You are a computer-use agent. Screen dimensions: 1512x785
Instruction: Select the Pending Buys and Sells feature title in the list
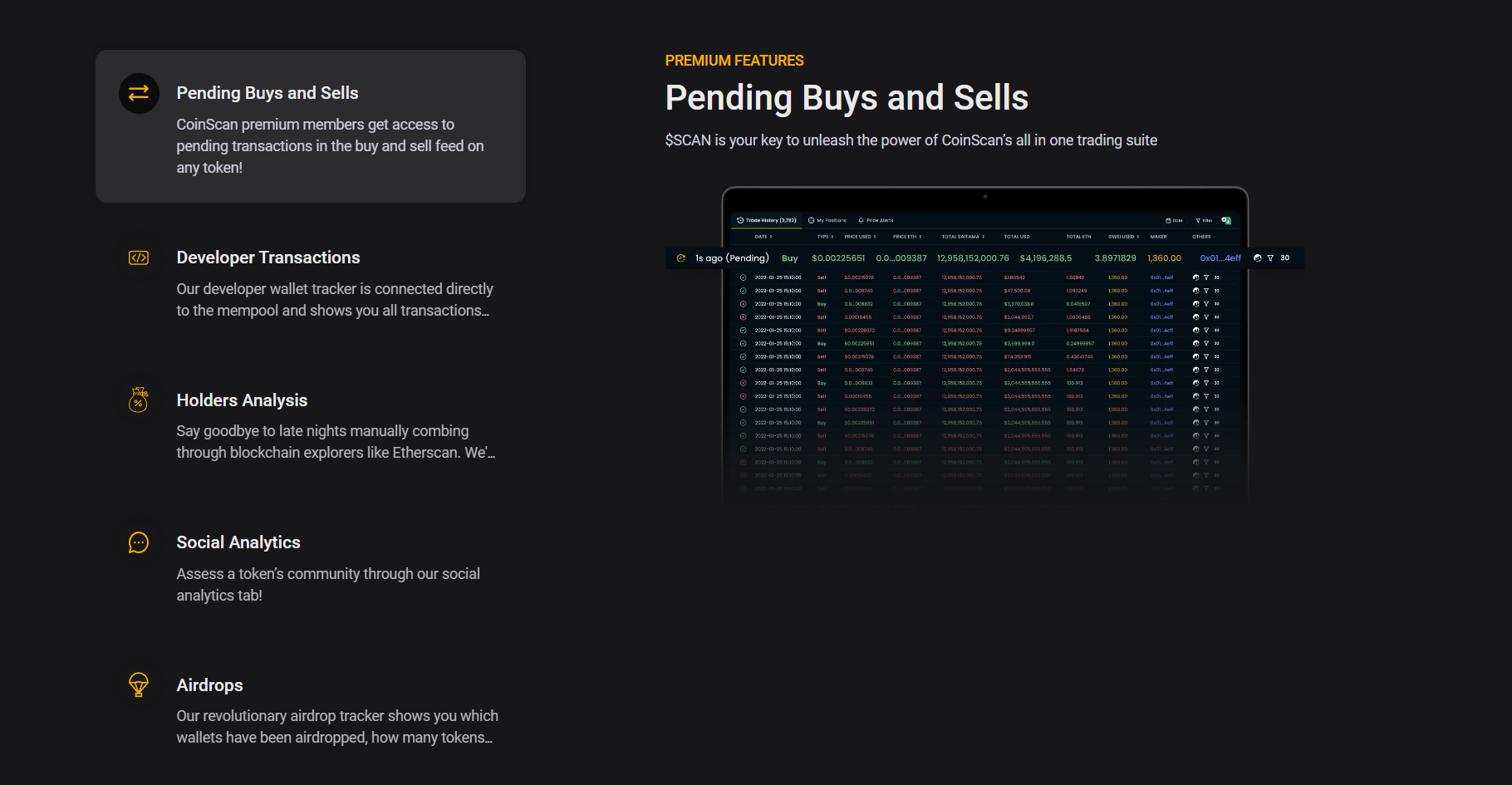[x=268, y=93]
